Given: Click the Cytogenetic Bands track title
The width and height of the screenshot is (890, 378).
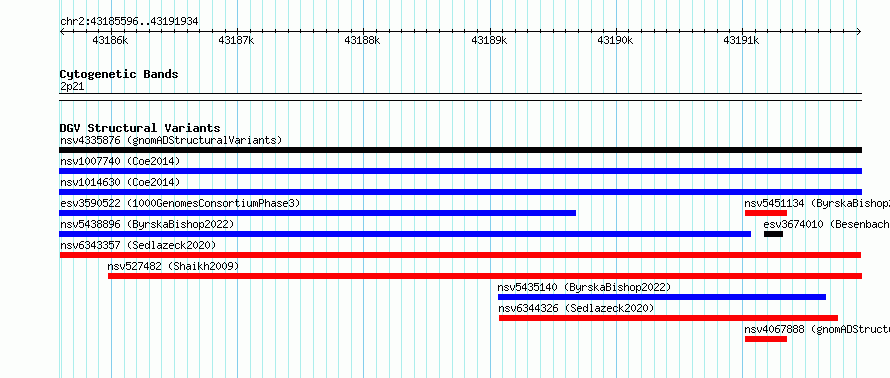Looking at the screenshot, I should point(119,74).
